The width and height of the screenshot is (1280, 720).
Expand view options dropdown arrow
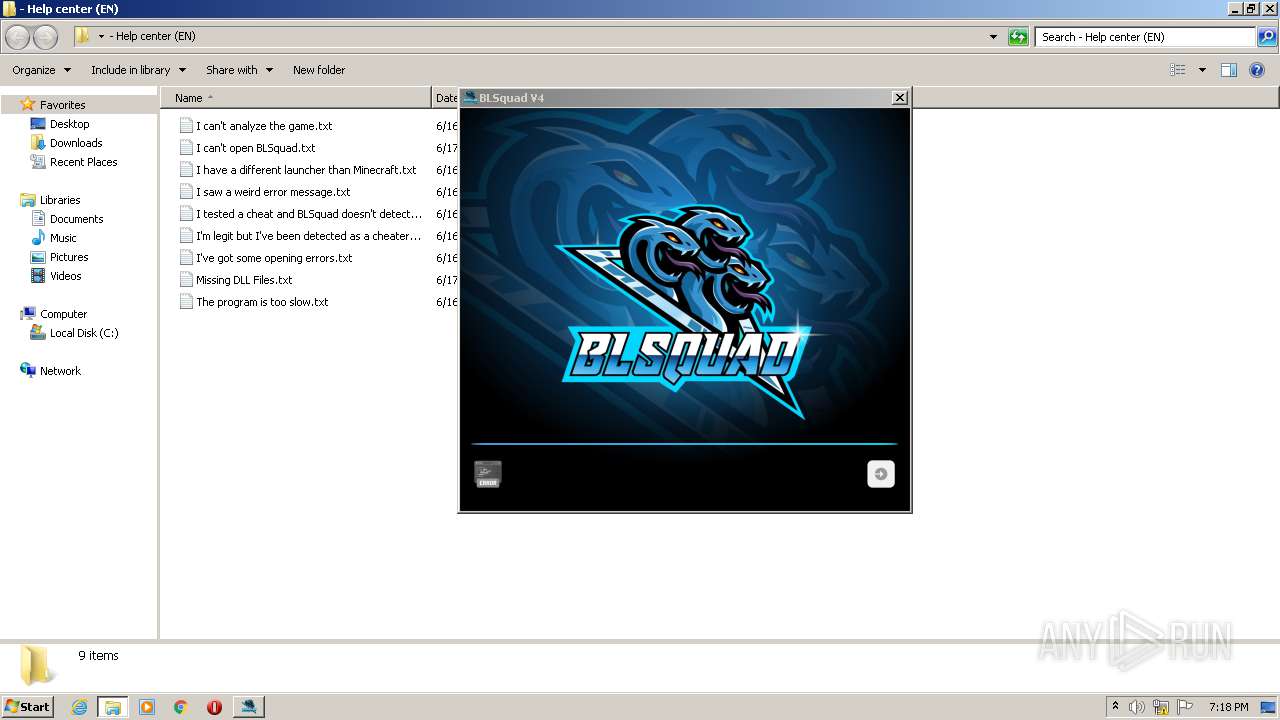click(1202, 70)
